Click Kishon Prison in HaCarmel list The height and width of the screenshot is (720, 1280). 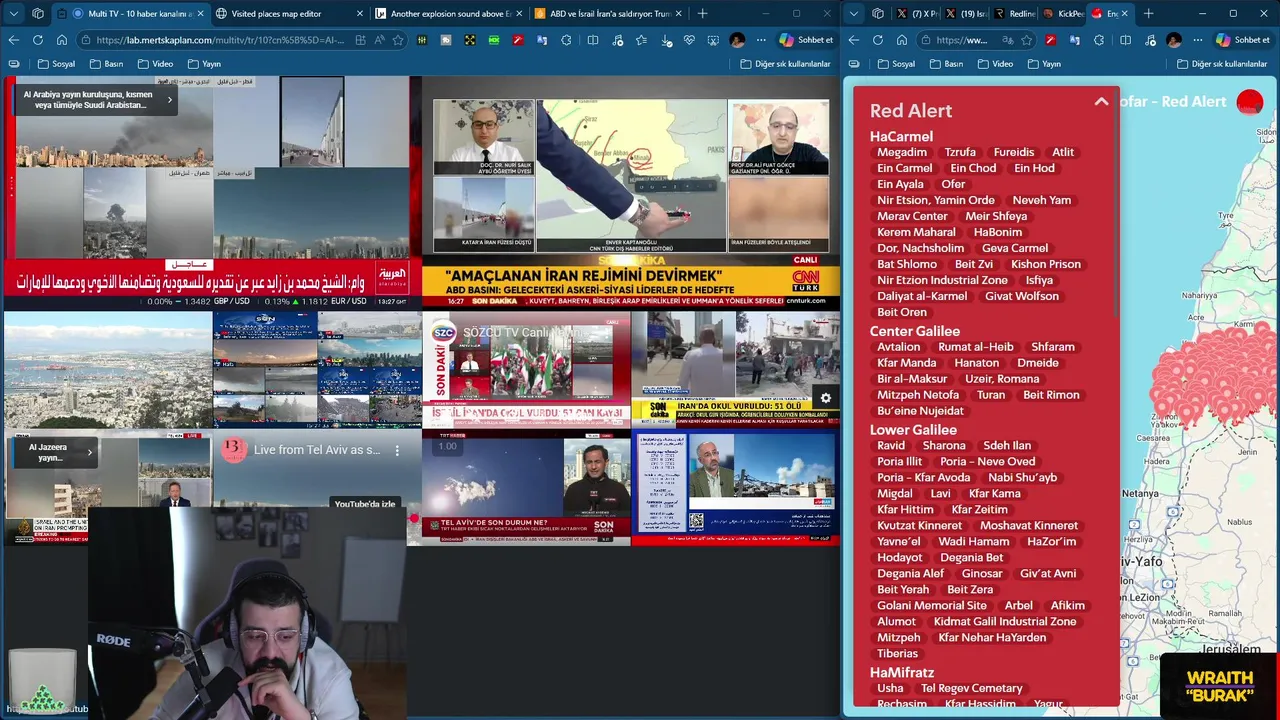coord(1046,264)
